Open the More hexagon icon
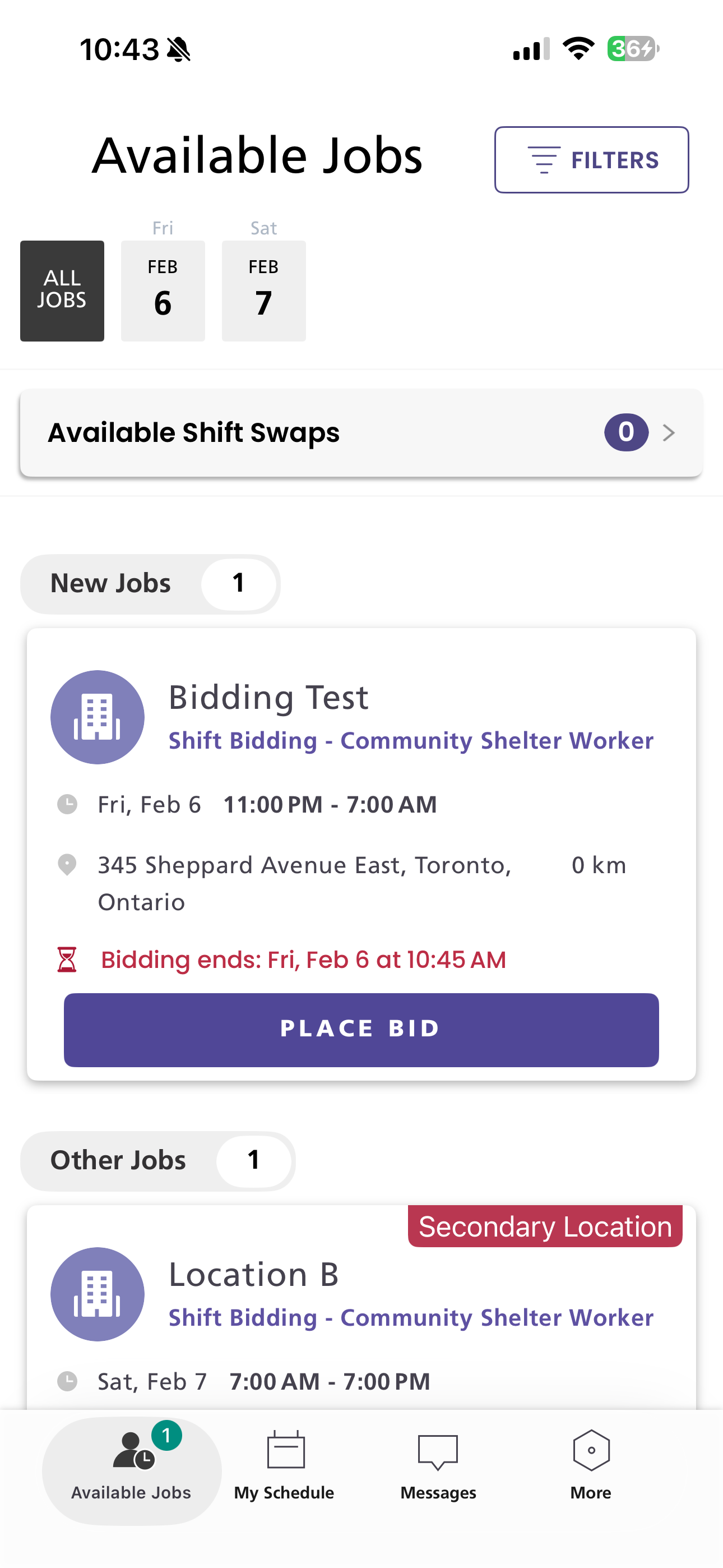Image resolution: width=723 pixels, height=1568 pixels. tap(591, 1451)
